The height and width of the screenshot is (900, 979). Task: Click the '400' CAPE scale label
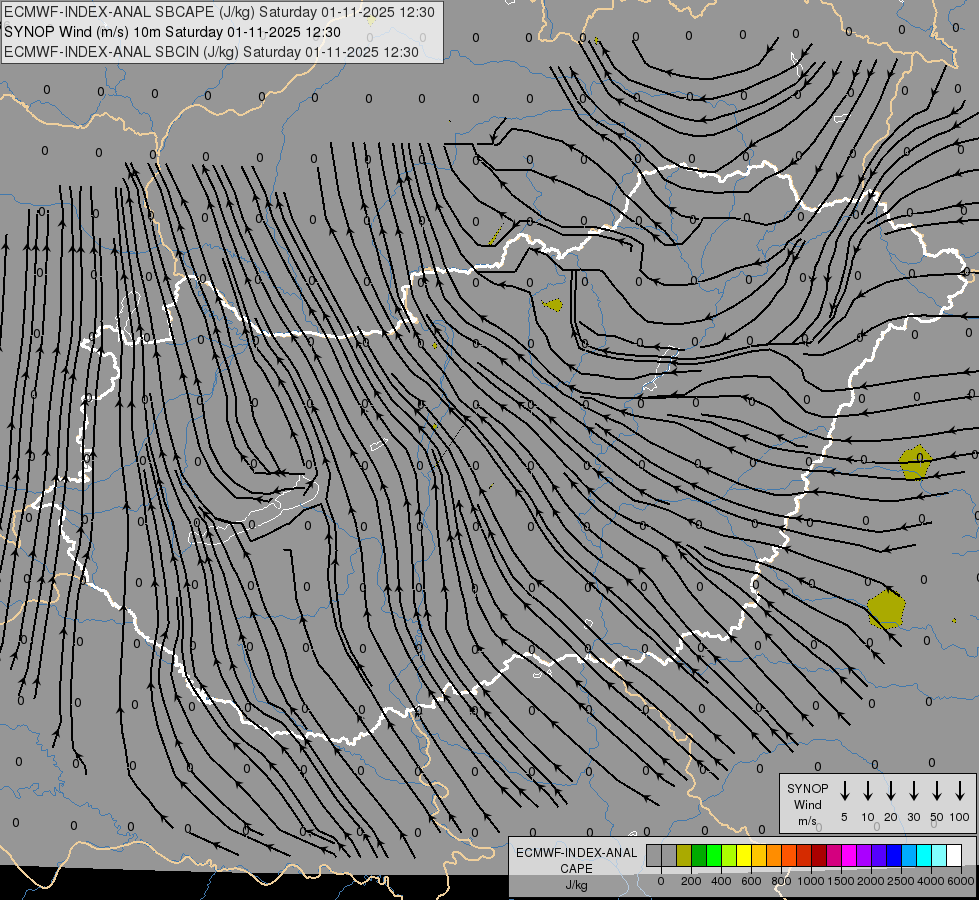click(721, 881)
